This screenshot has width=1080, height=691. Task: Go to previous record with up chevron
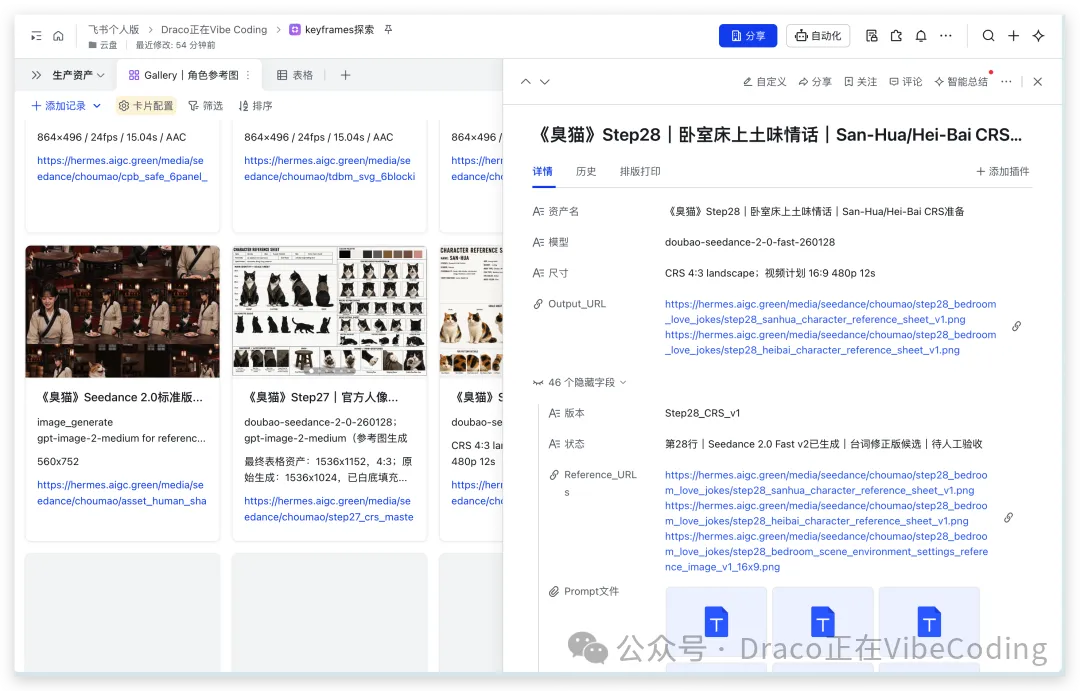(x=526, y=81)
